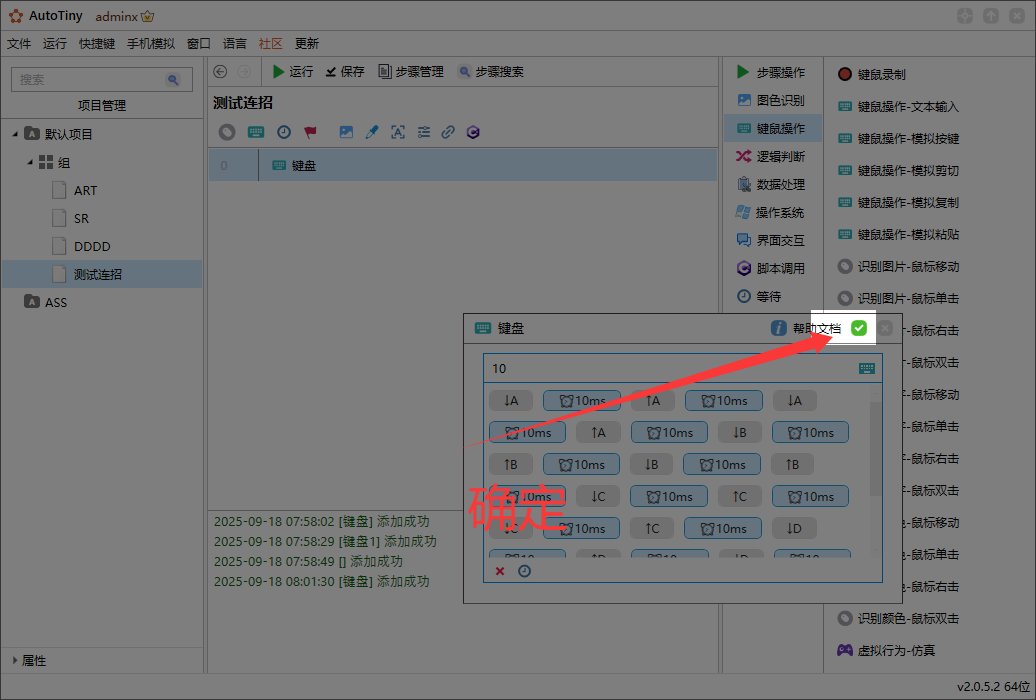Click the link chain icon in step toolbar
The height and width of the screenshot is (700, 1036).
click(x=448, y=132)
